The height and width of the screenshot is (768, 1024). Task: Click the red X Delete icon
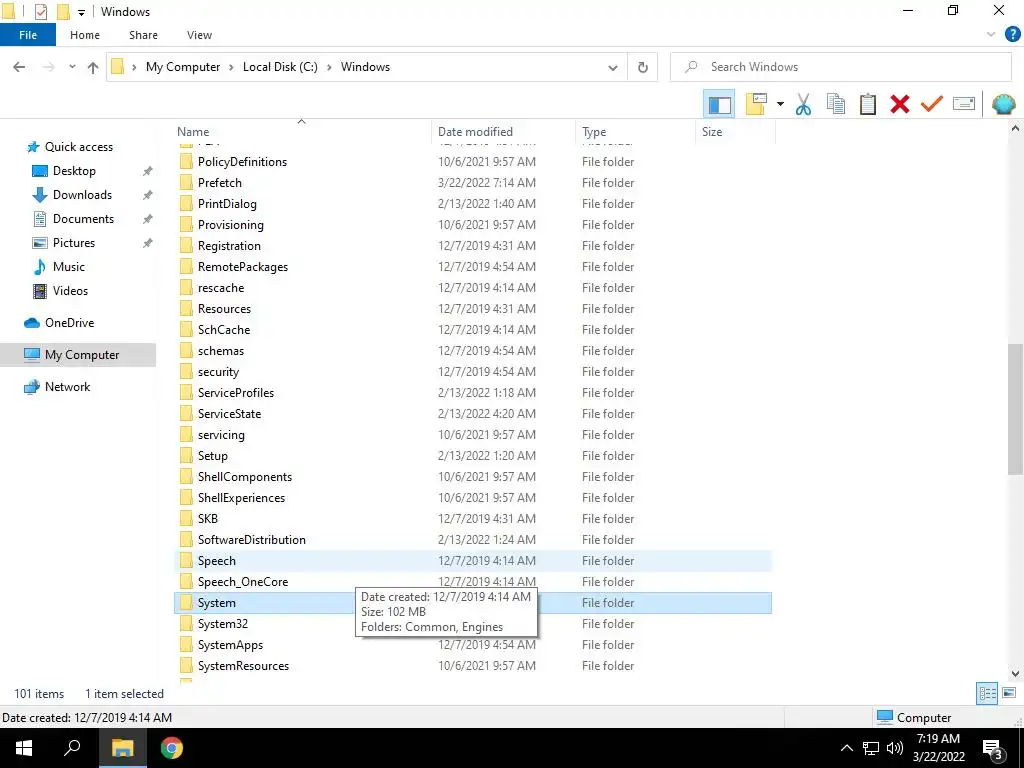click(900, 104)
